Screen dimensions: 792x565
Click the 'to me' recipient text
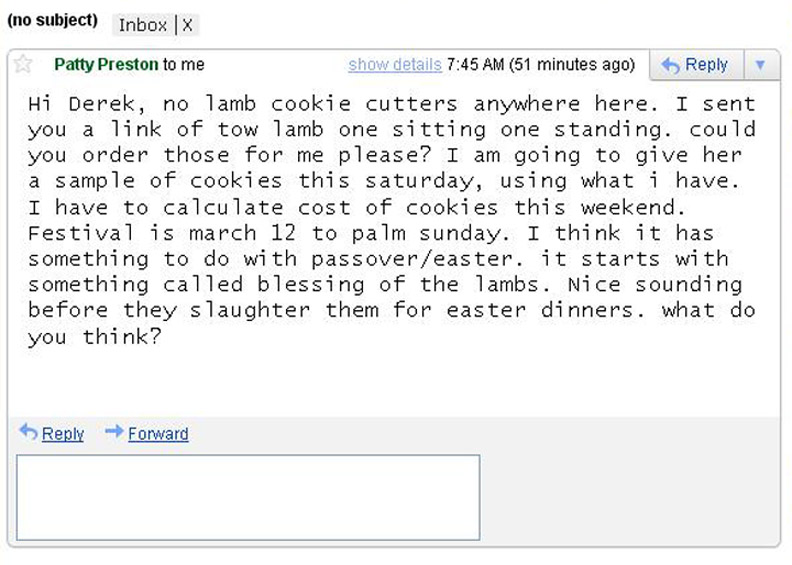click(x=183, y=65)
